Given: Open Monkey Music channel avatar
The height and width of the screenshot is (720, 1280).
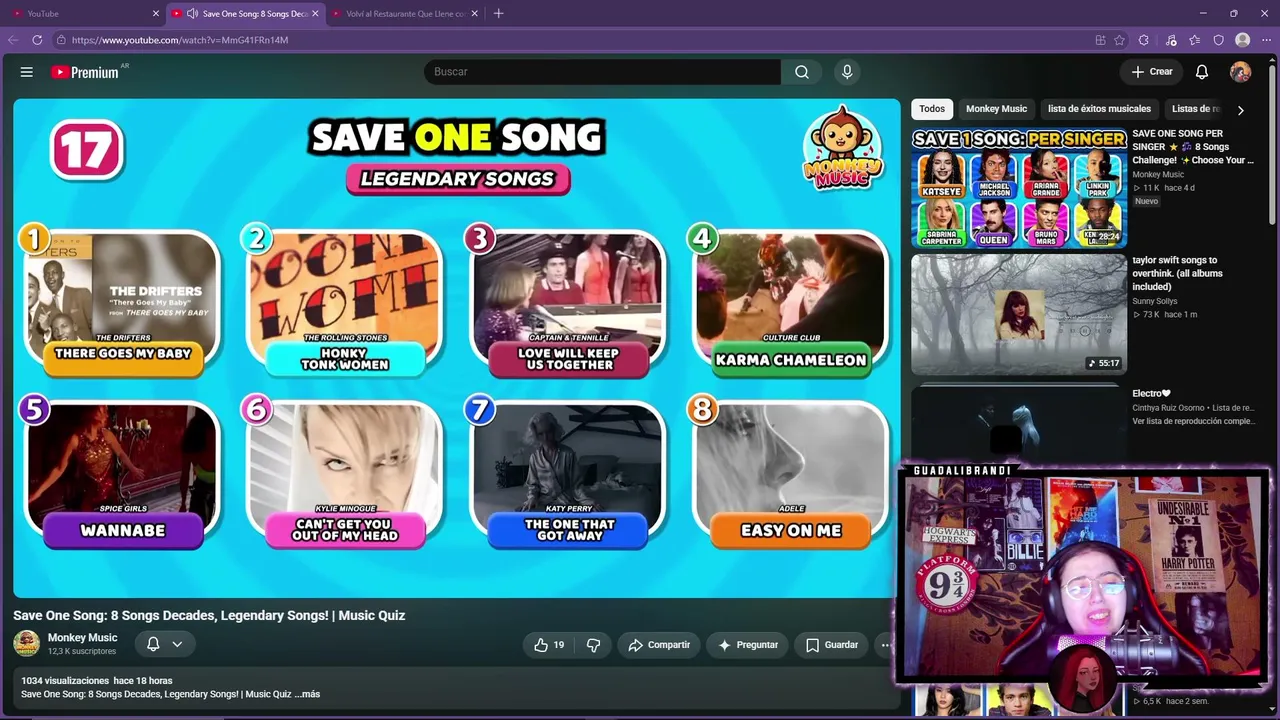Looking at the screenshot, I should point(27,644).
